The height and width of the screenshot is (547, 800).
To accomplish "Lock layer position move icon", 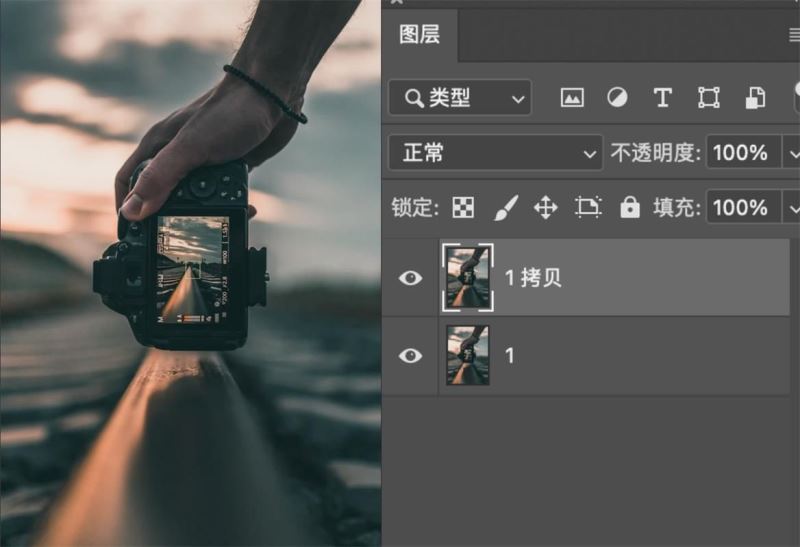I will (x=545, y=208).
